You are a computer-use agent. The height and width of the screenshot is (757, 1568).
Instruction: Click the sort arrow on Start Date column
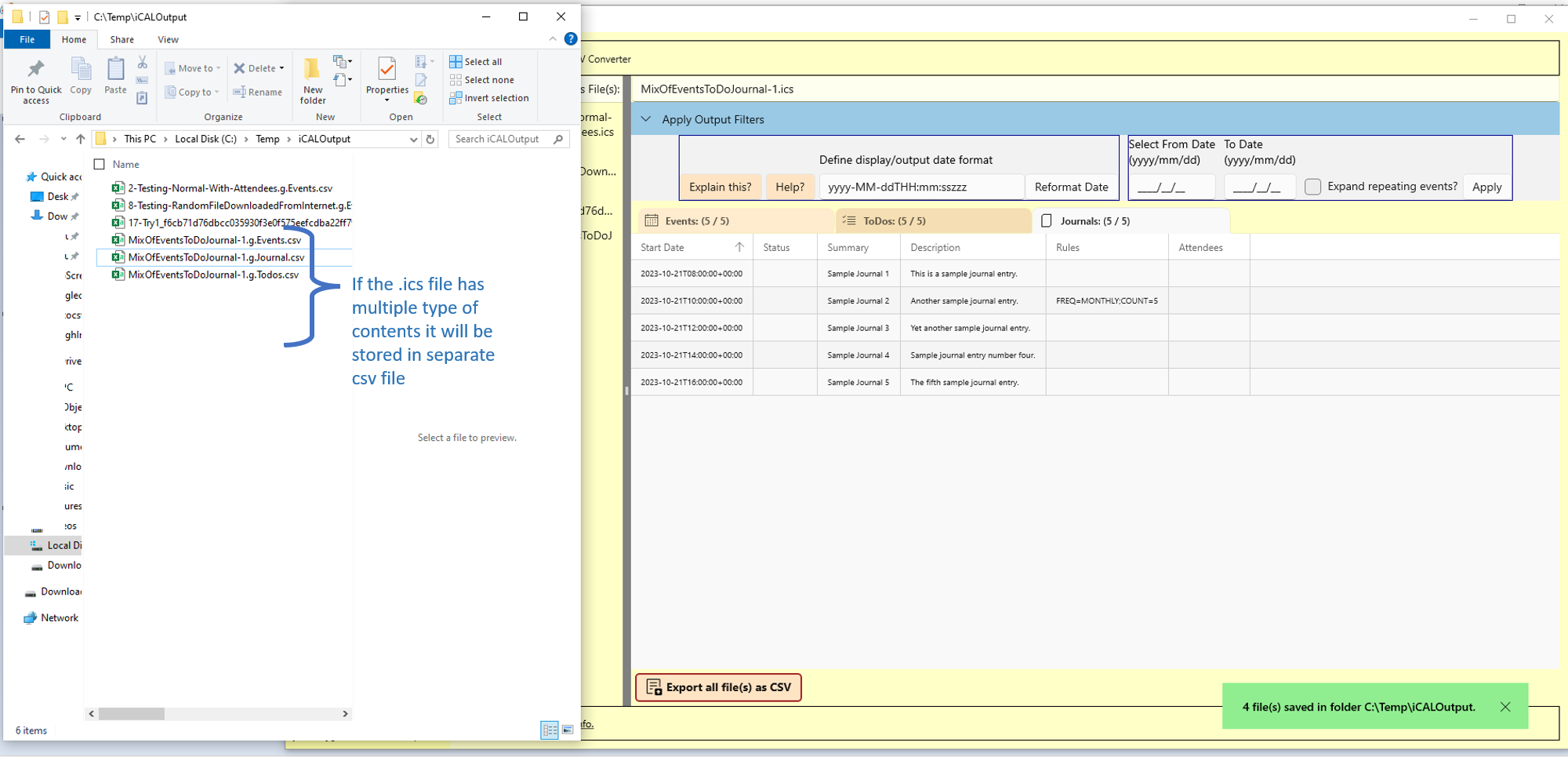[x=739, y=247]
